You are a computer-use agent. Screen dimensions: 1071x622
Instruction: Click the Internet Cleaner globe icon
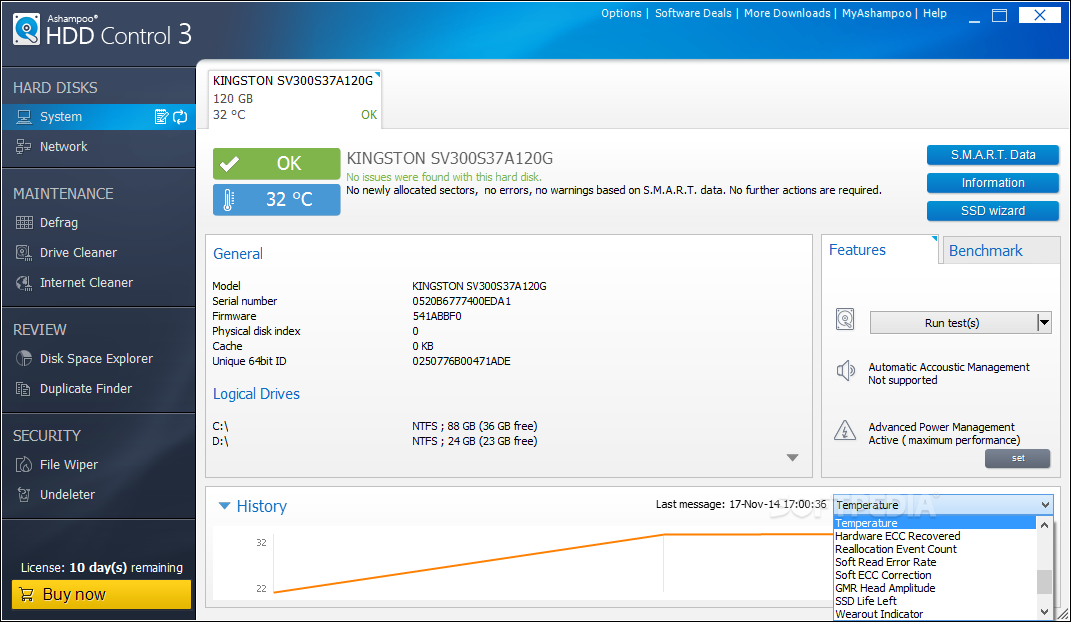click(x=24, y=283)
